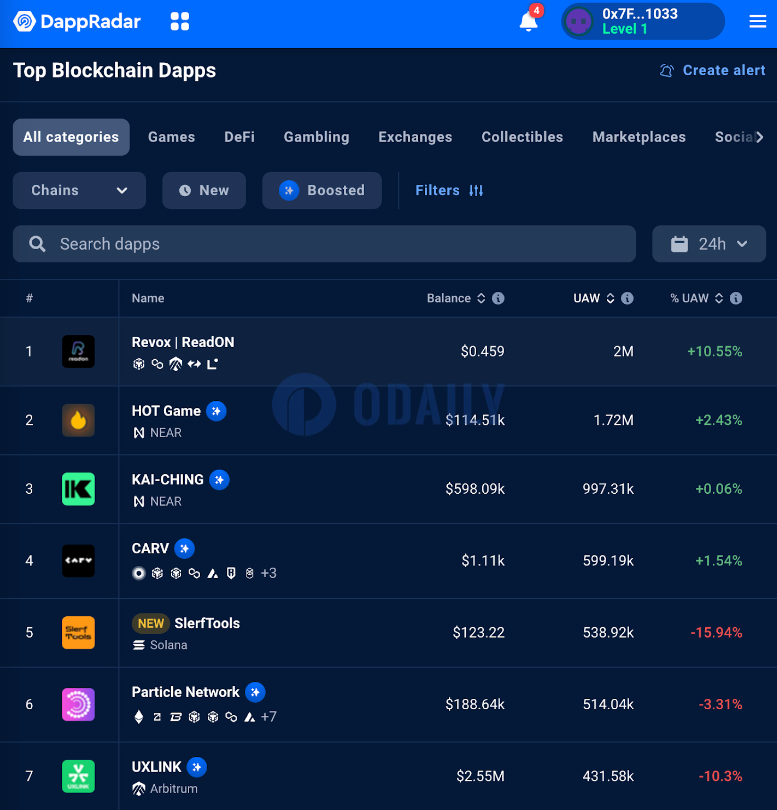Viewport: 777px width, 810px height.
Task: Select the All categories tab
Action: (x=71, y=137)
